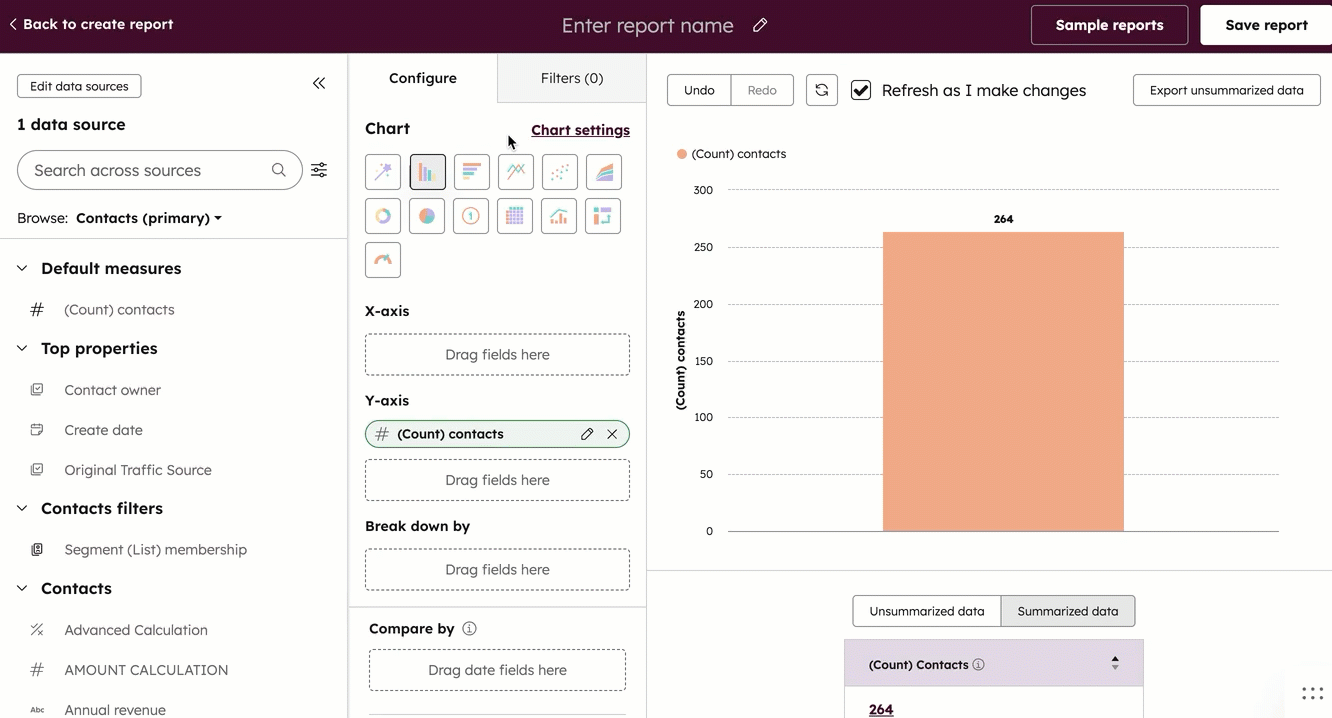Image resolution: width=1332 pixels, height=718 pixels.
Task: Click the edit pencil on (Count) contacts field
Action: 587,433
